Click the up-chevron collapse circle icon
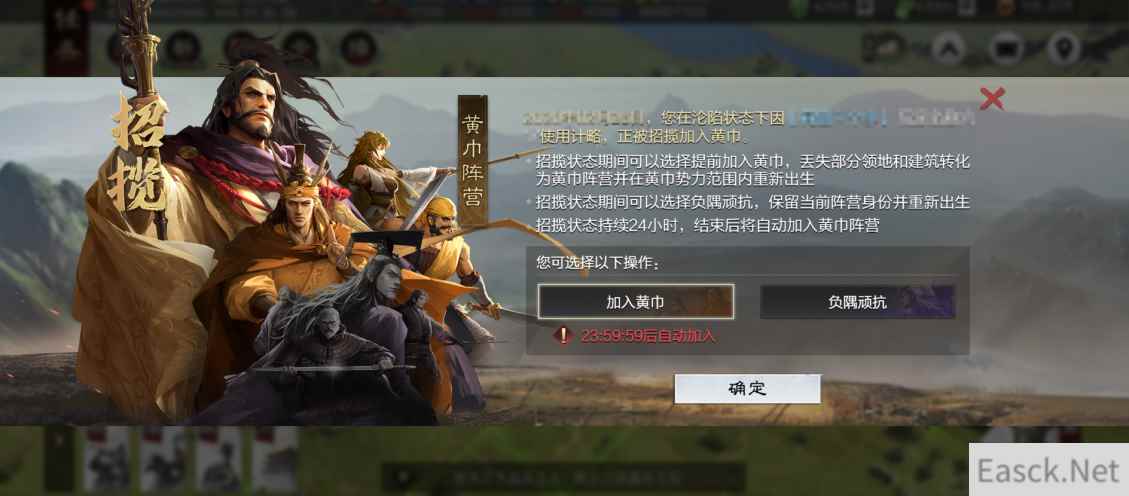 click(948, 49)
